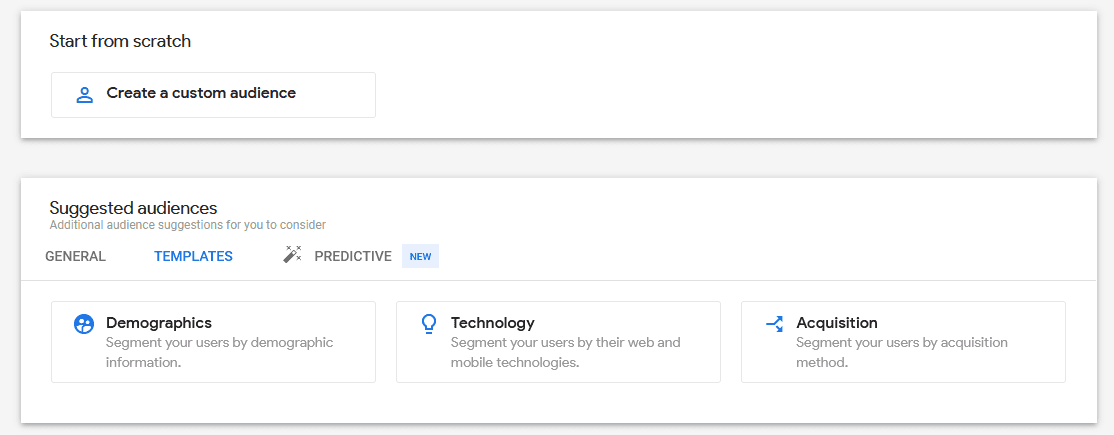This screenshot has height=435, width=1114.
Task: Click the Acquisition branching arrows icon
Action: (x=774, y=324)
